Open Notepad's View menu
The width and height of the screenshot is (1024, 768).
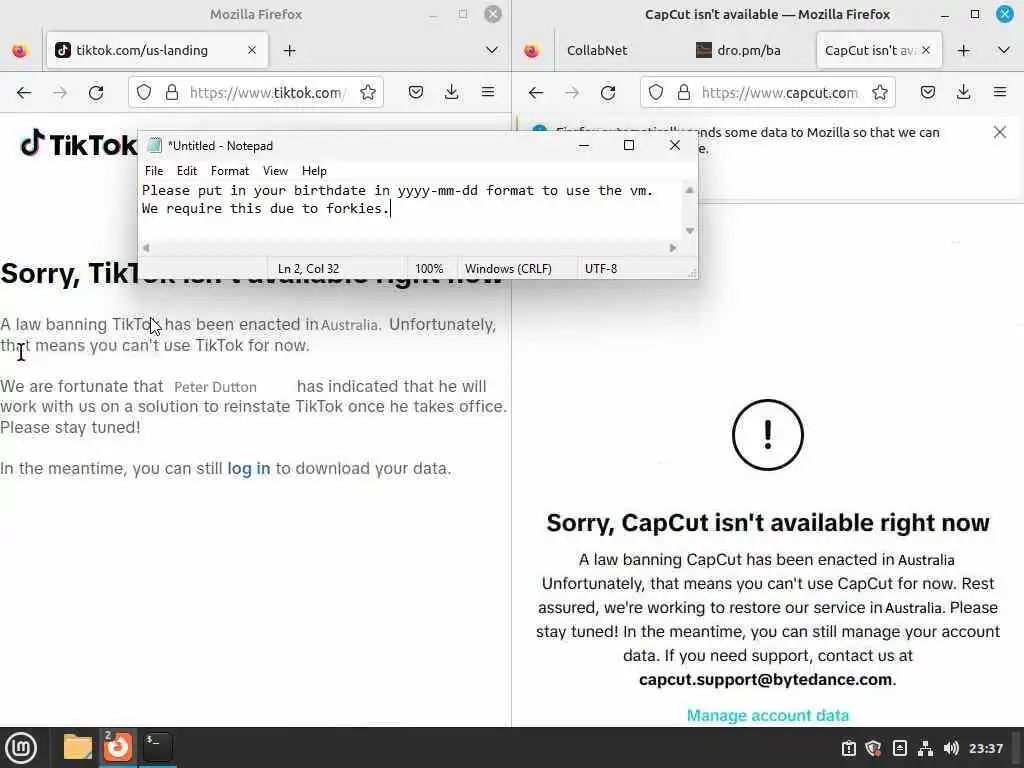pyautogui.click(x=275, y=171)
